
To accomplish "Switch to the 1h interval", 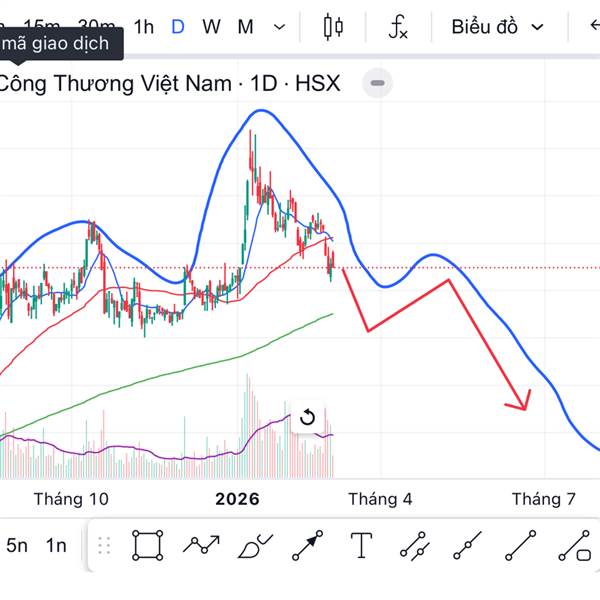I will pos(144,27).
